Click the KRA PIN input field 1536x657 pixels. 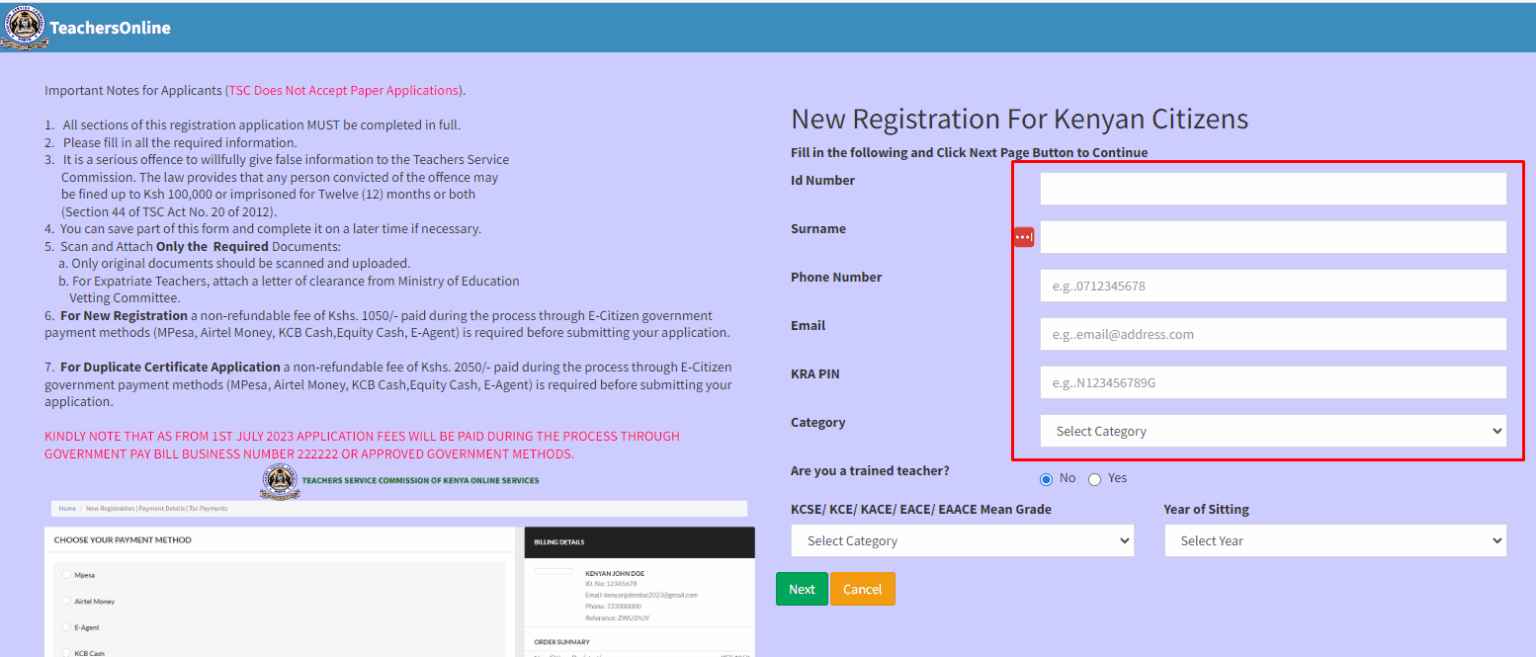[1272, 382]
